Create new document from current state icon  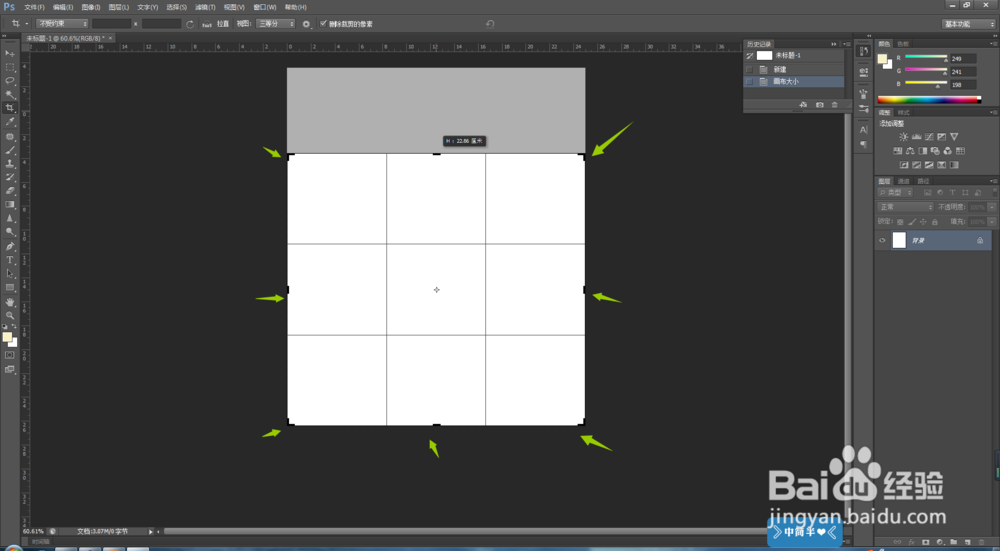tap(804, 105)
